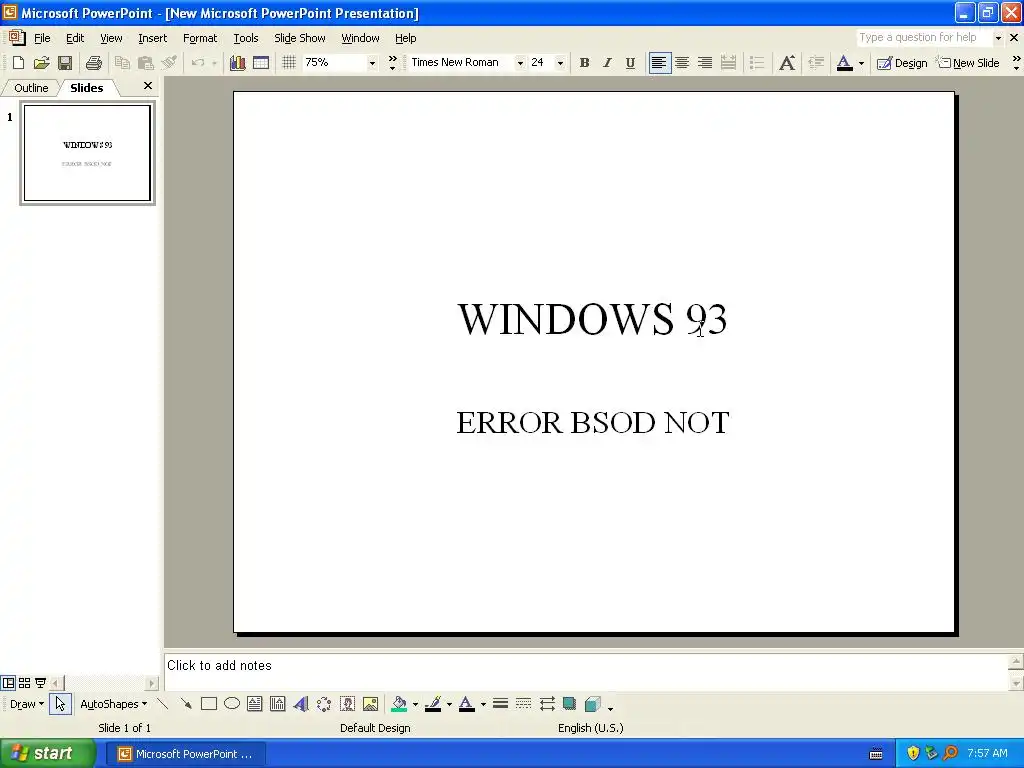This screenshot has height=768, width=1024.
Task: Open the help question dropdown arrow
Action: 998,38
